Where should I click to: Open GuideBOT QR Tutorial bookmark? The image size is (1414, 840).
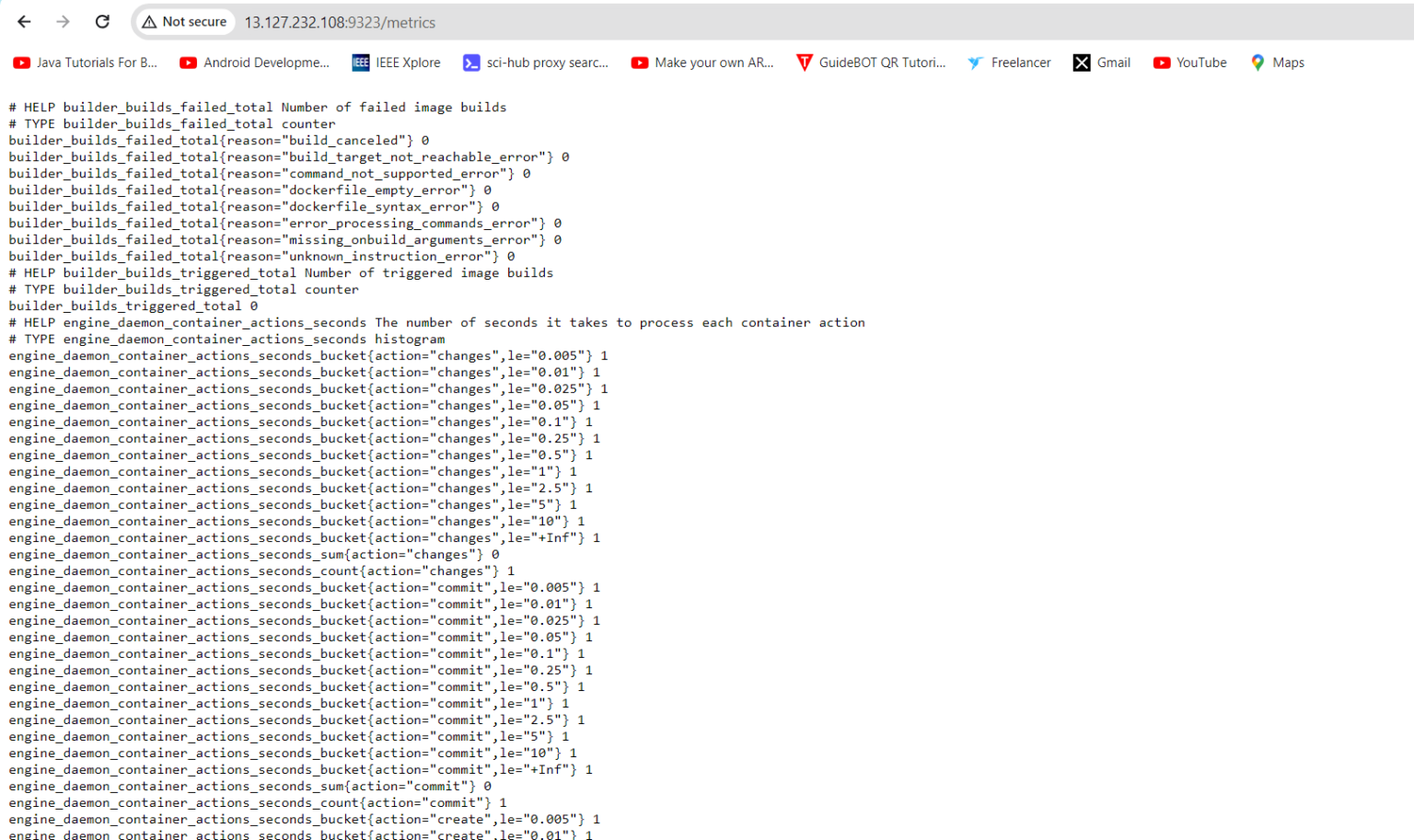point(871,63)
